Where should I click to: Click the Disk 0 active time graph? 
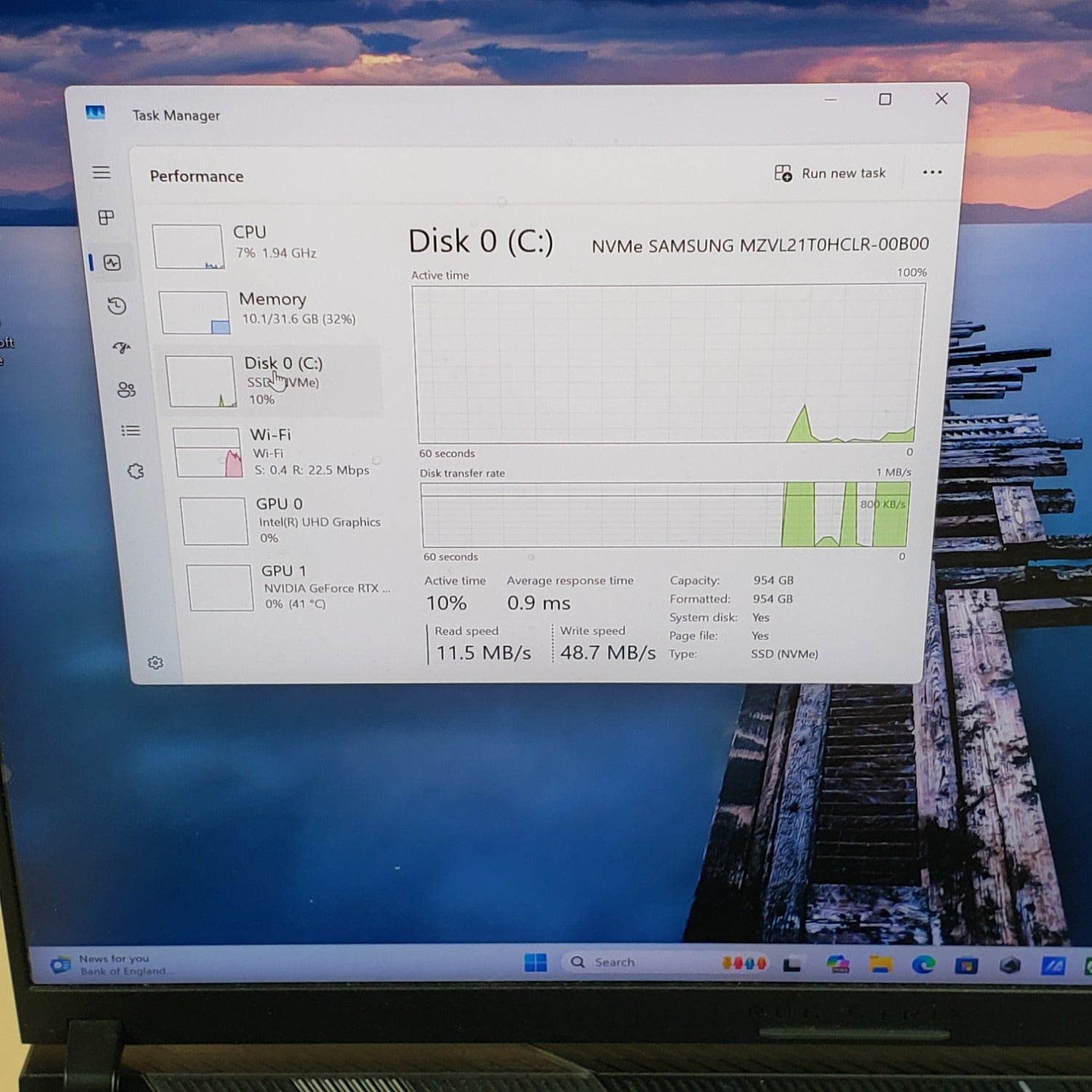click(x=667, y=363)
